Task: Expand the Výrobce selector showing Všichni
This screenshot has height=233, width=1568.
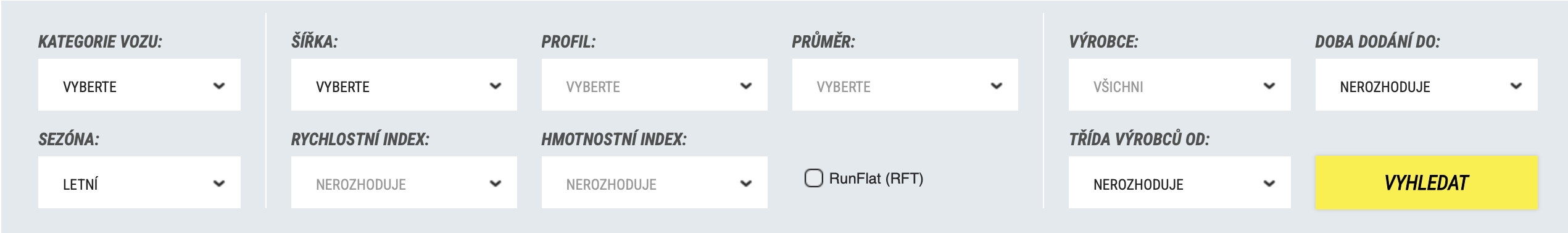Action: [x=1180, y=85]
